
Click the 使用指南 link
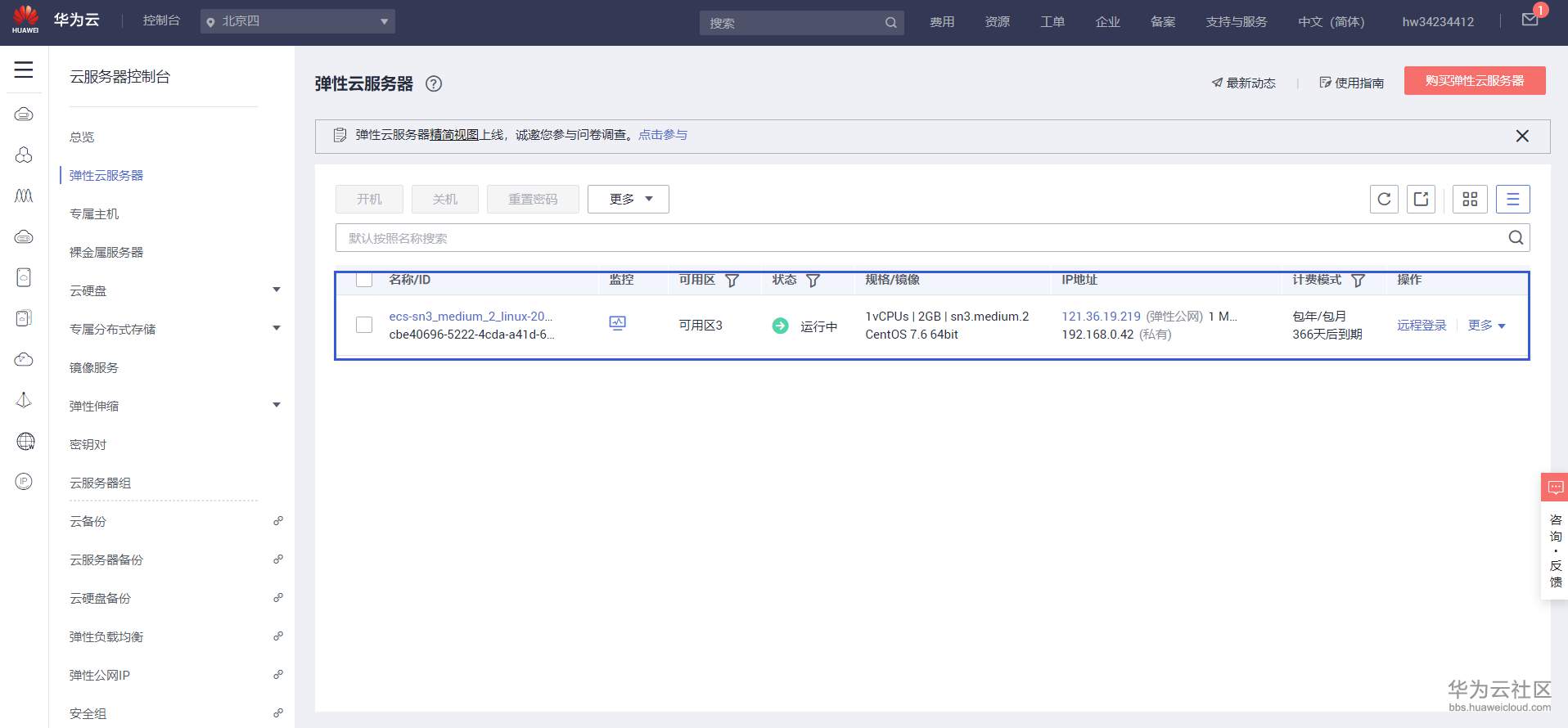1351,83
